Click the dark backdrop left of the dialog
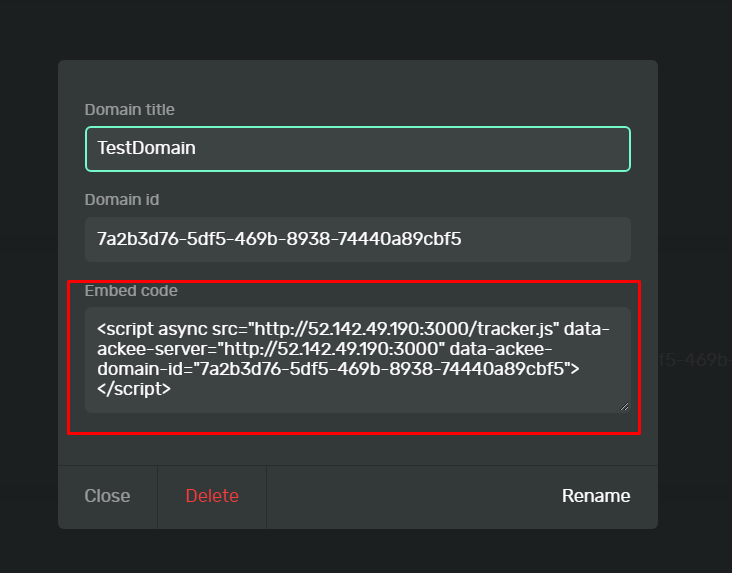Viewport: 732px width, 573px height. pyautogui.click(x=28, y=300)
